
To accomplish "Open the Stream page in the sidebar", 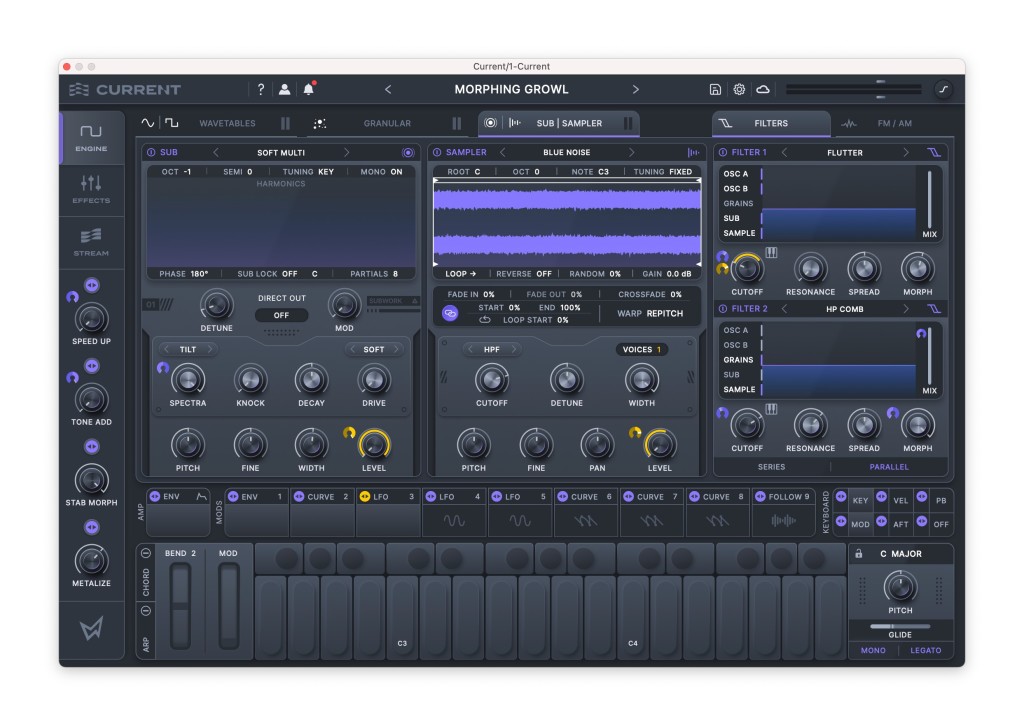I will pyautogui.click(x=91, y=241).
